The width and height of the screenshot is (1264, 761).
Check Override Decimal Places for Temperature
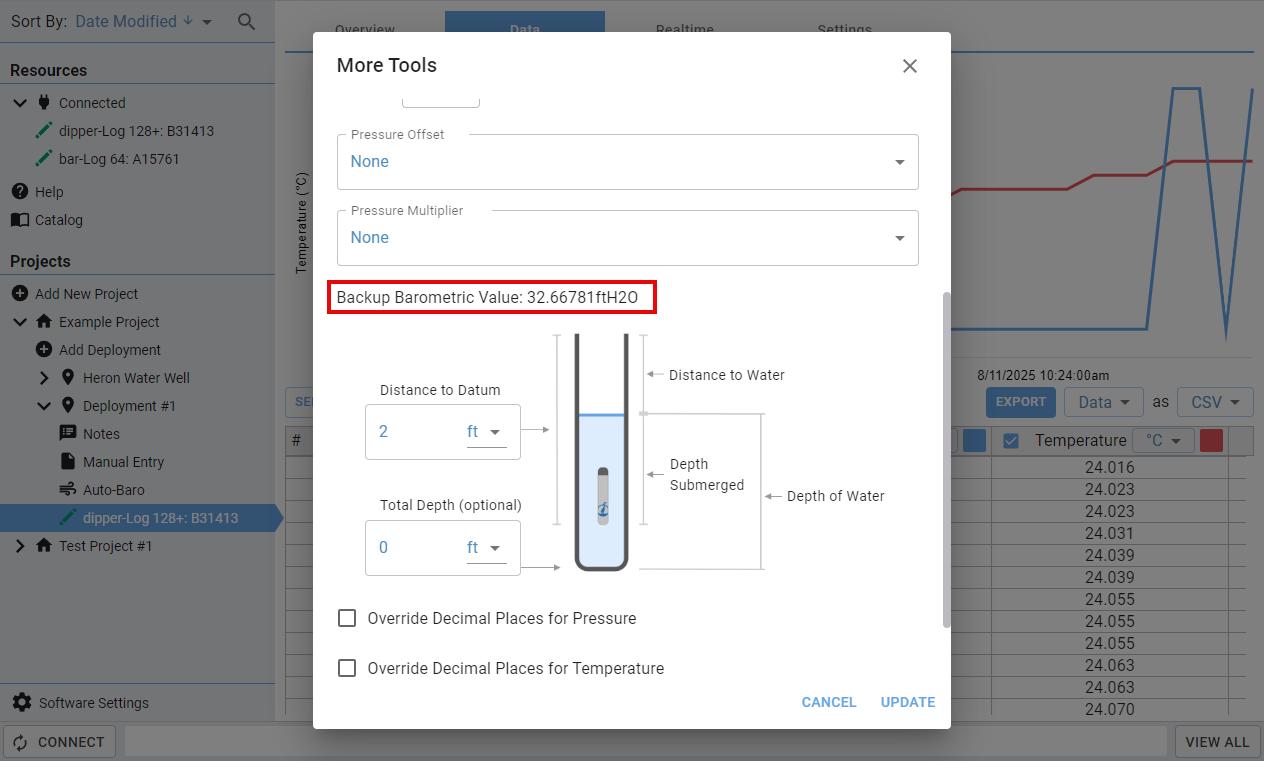pyautogui.click(x=347, y=668)
